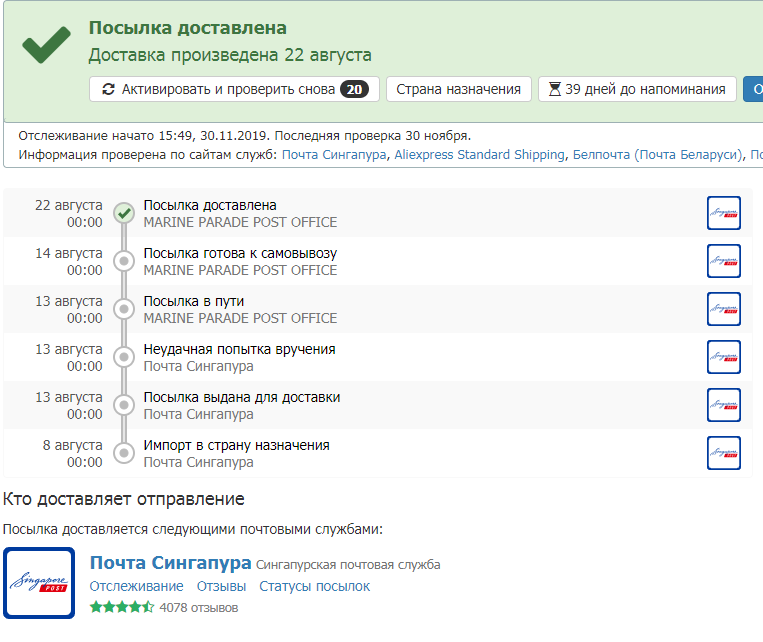Viewport: 763px width, 642px height.
Task: Click Singapore Post icon in 22 августа row
Action: [724, 213]
